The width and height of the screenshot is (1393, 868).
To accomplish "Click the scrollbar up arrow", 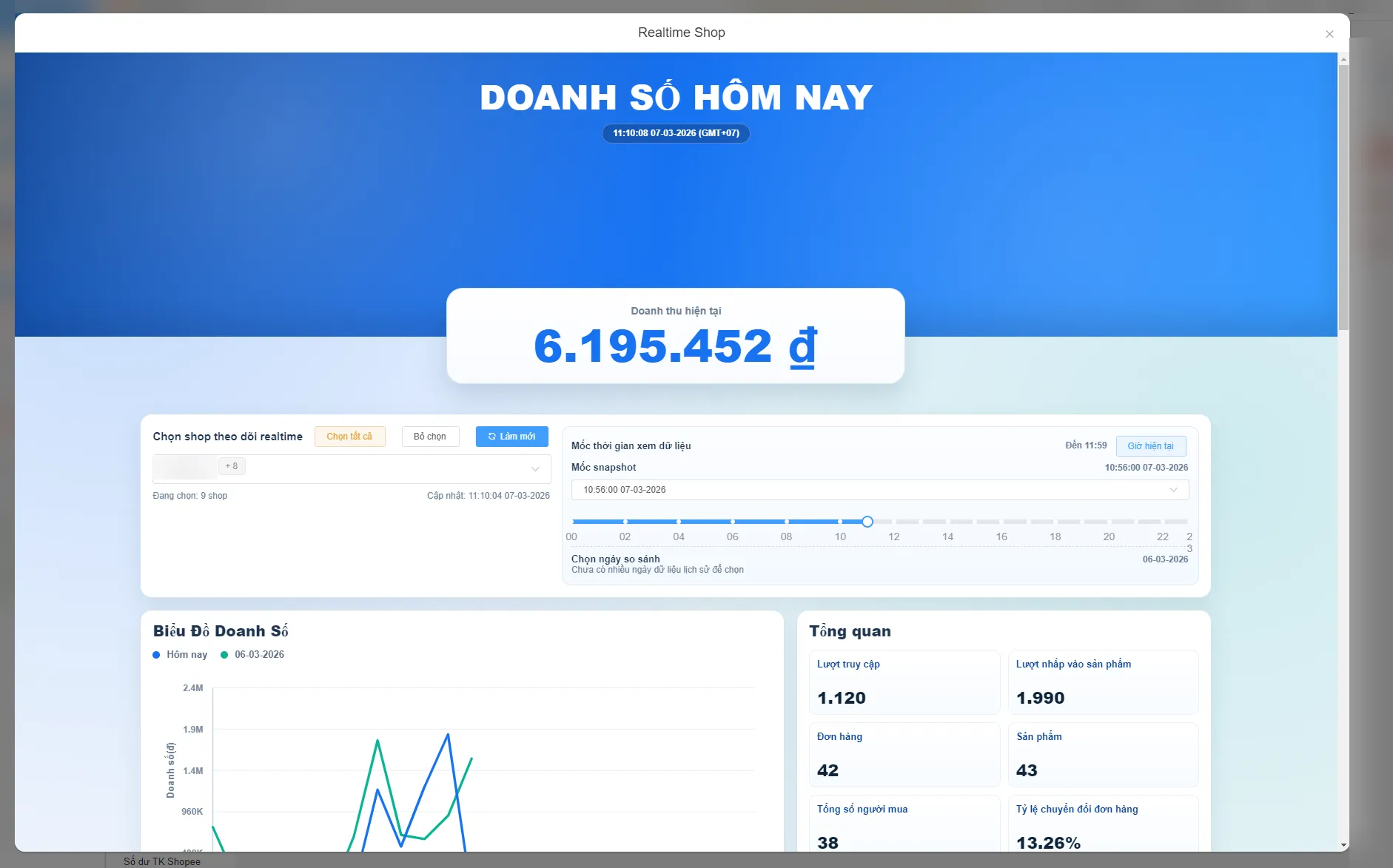I will (x=1343, y=58).
